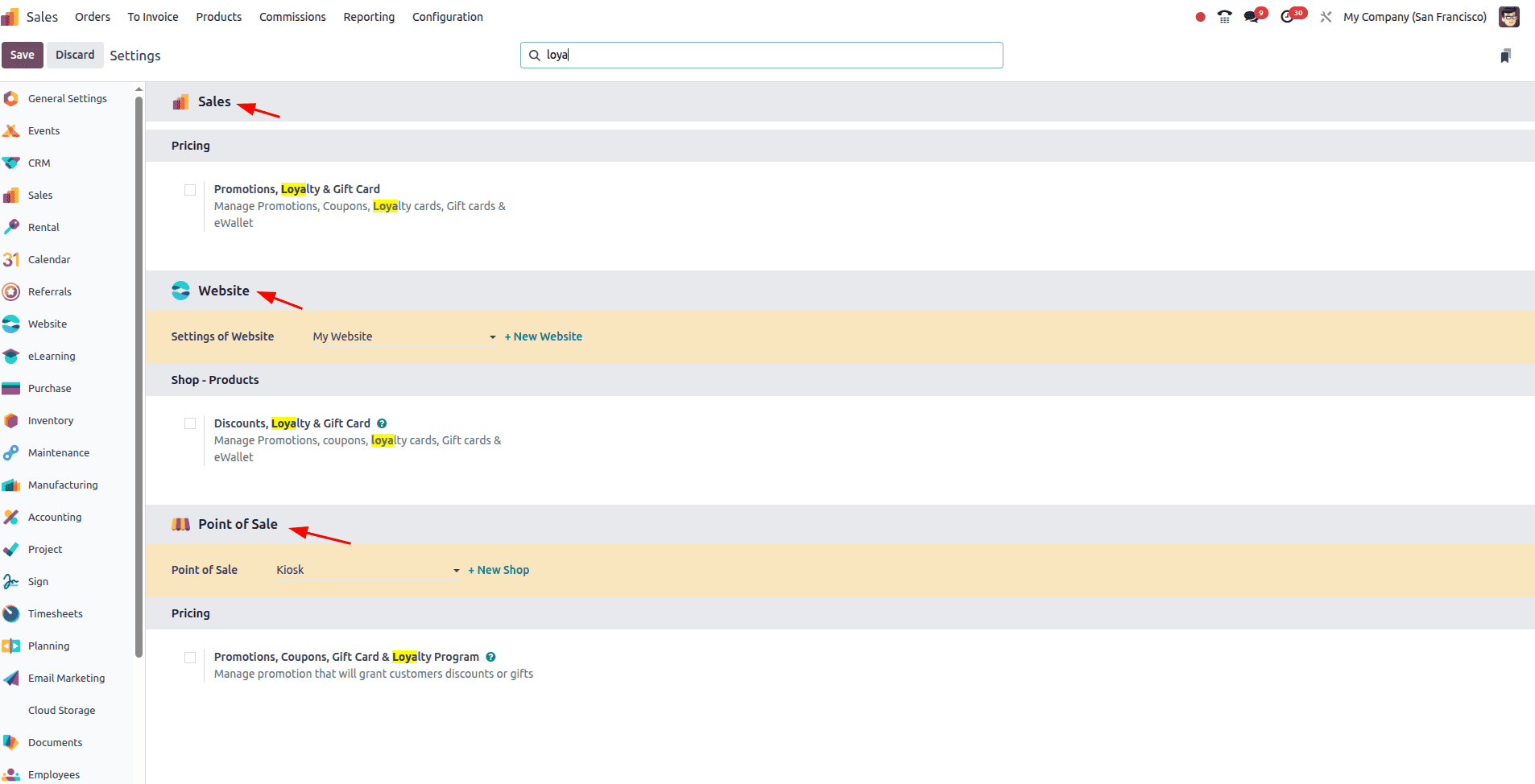Screen dimensions: 1535x784
Task: Open the Configuration menu
Action: (x=447, y=17)
